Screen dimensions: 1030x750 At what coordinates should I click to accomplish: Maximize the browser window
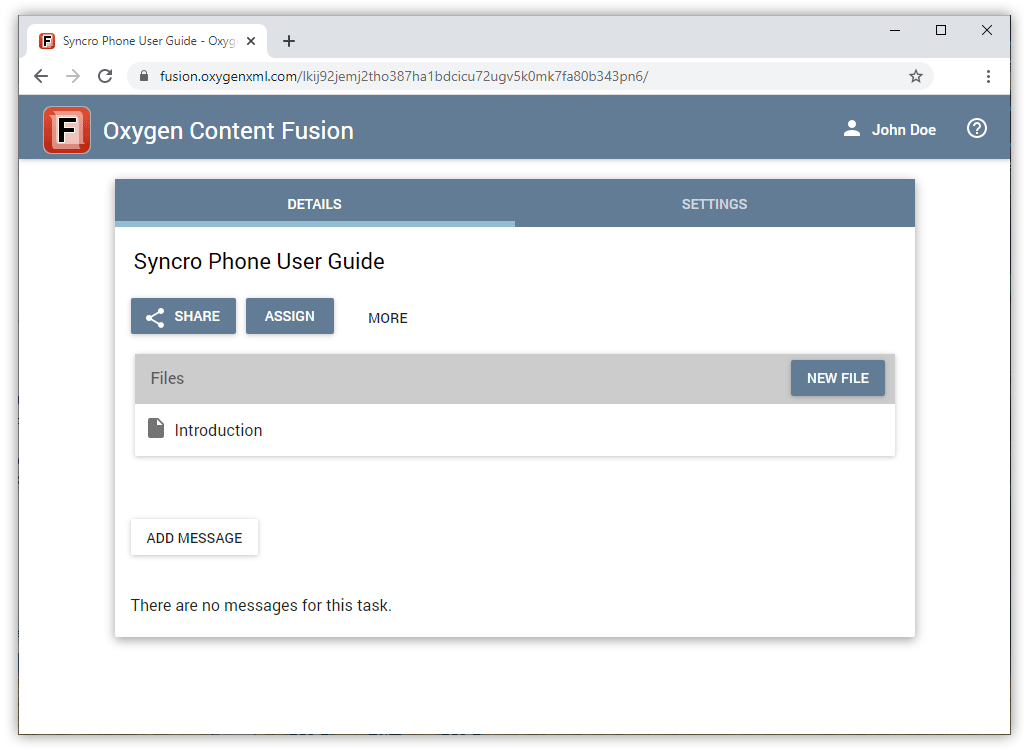[941, 30]
